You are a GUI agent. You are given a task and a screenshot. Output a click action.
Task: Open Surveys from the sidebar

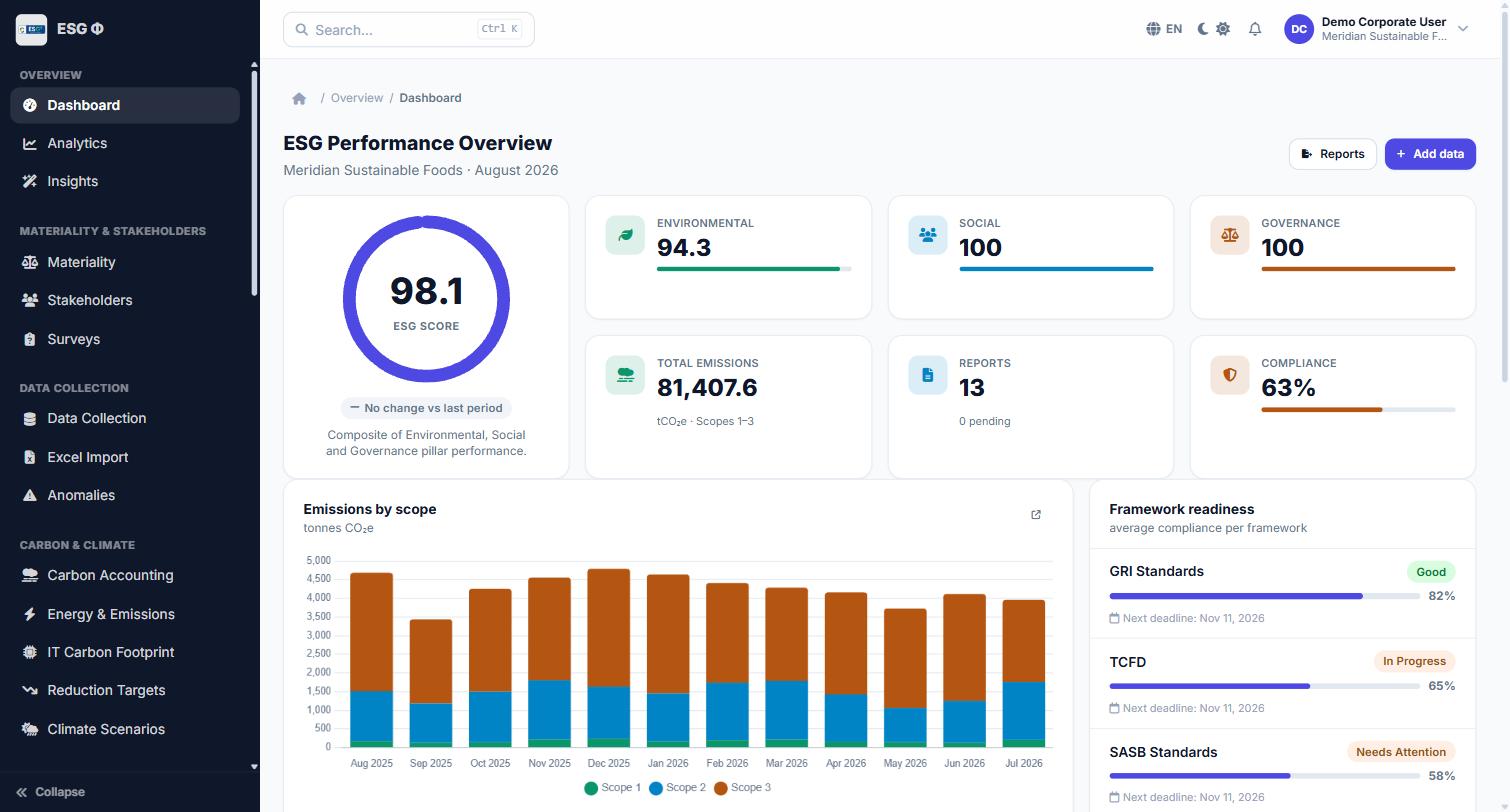tap(125, 339)
